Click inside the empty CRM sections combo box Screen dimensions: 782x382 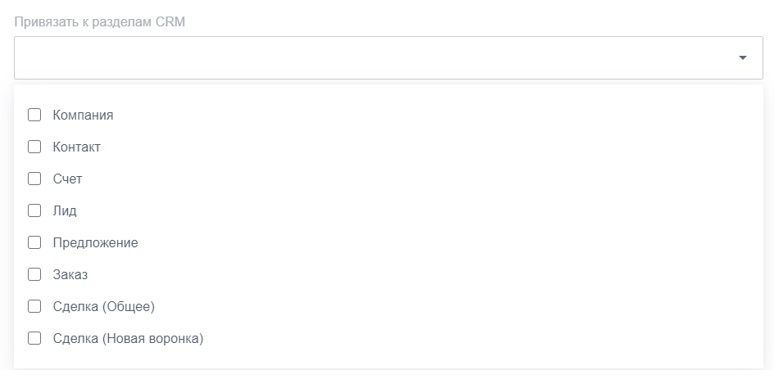tap(389, 58)
